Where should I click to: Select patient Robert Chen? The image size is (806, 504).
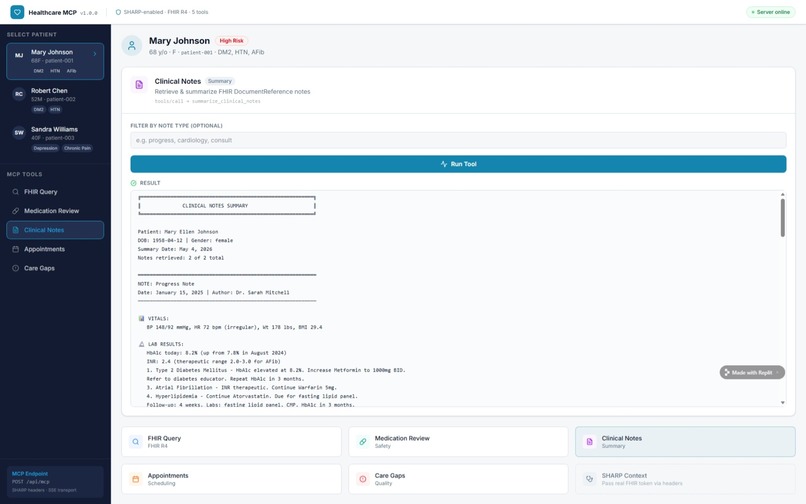55,100
